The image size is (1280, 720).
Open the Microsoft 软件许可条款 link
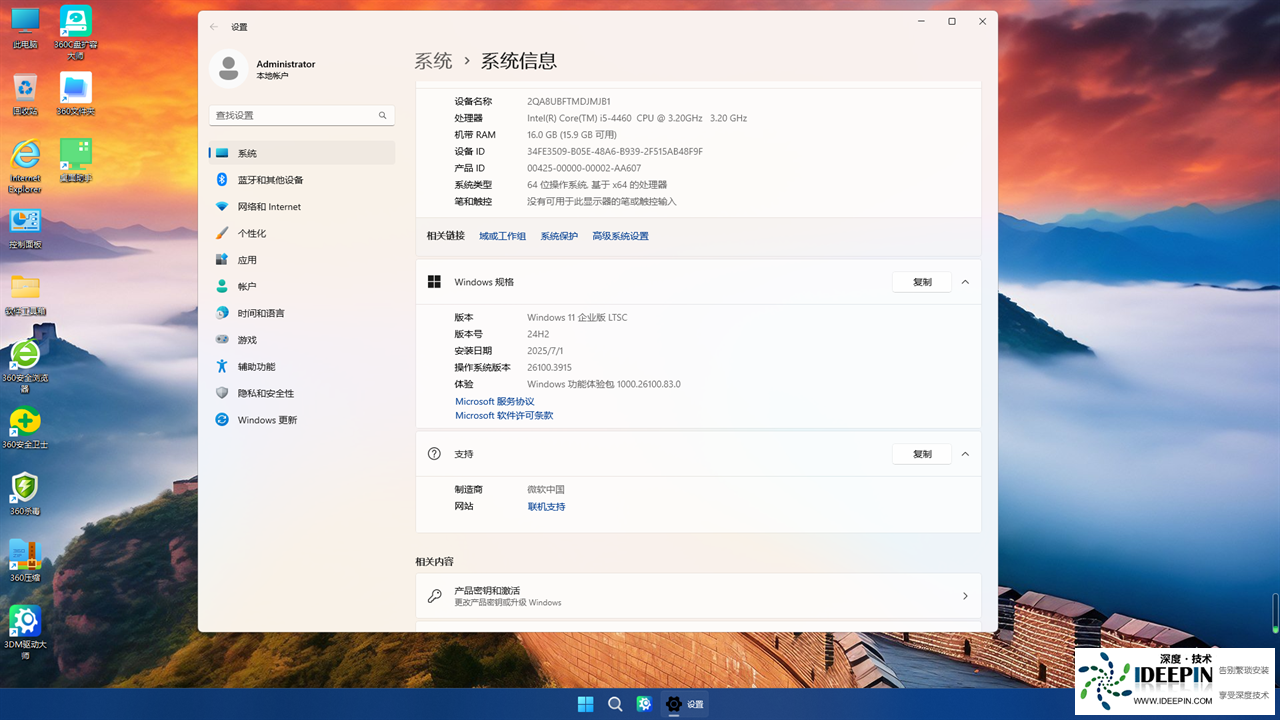(504, 415)
